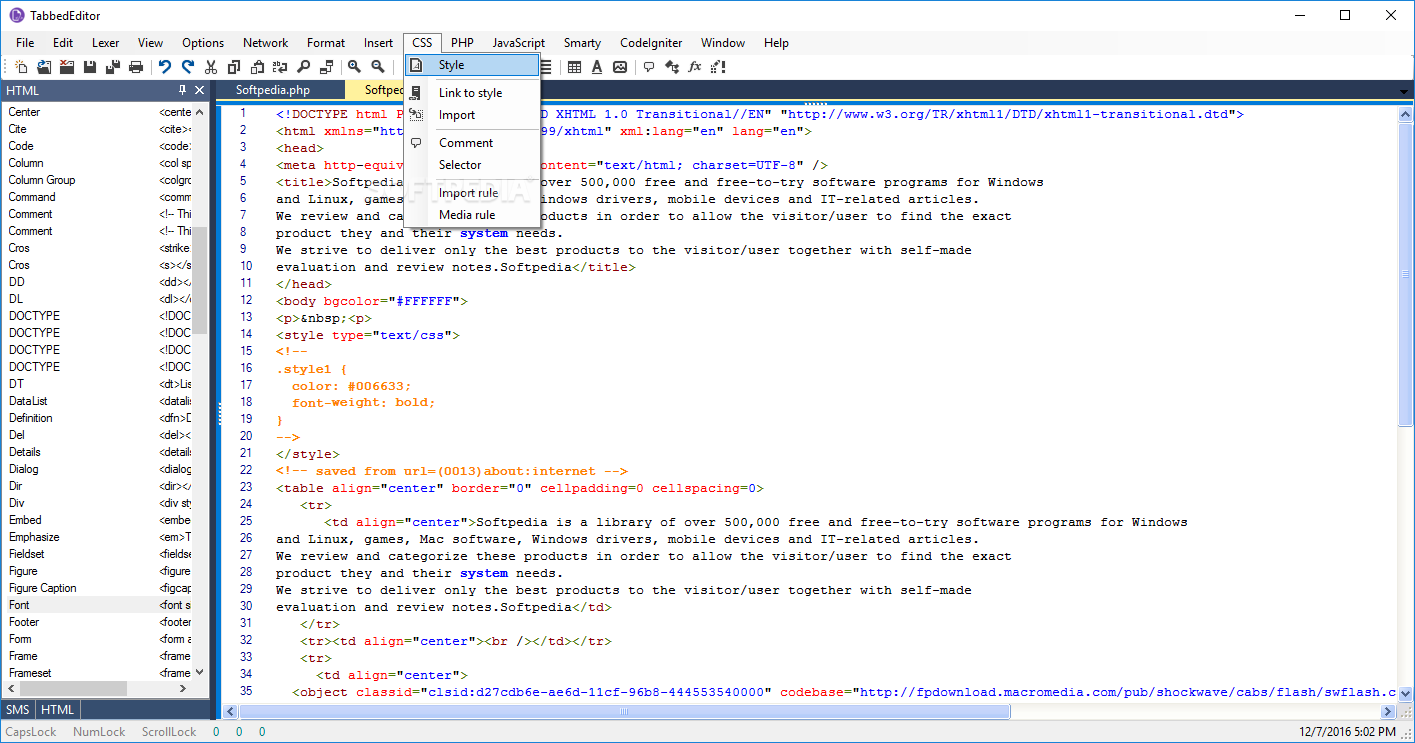Open the PHP menu

pyautogui.click(x=462, y=43)
